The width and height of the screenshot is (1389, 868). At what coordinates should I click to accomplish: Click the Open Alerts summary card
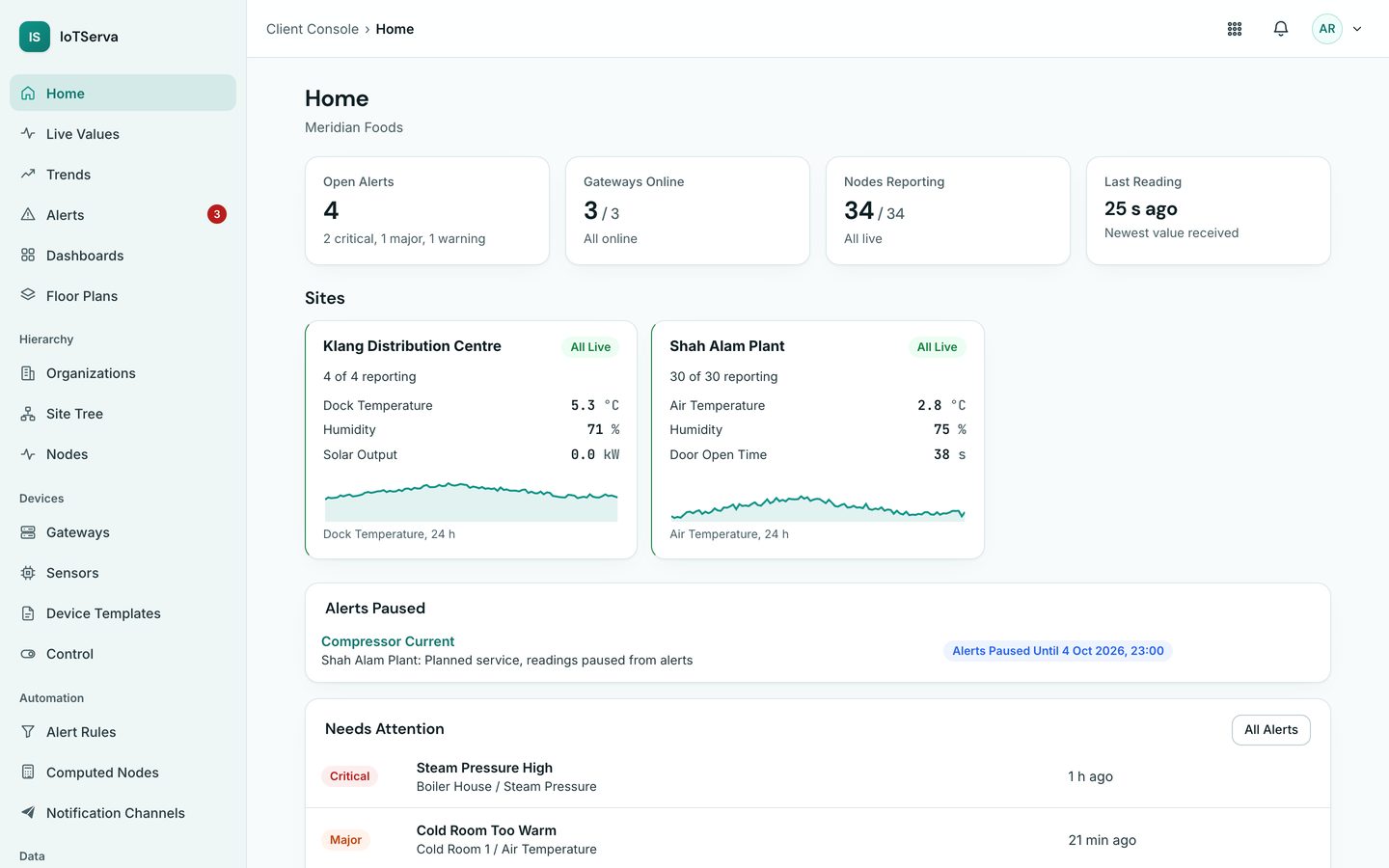click(x=427, y=210)
